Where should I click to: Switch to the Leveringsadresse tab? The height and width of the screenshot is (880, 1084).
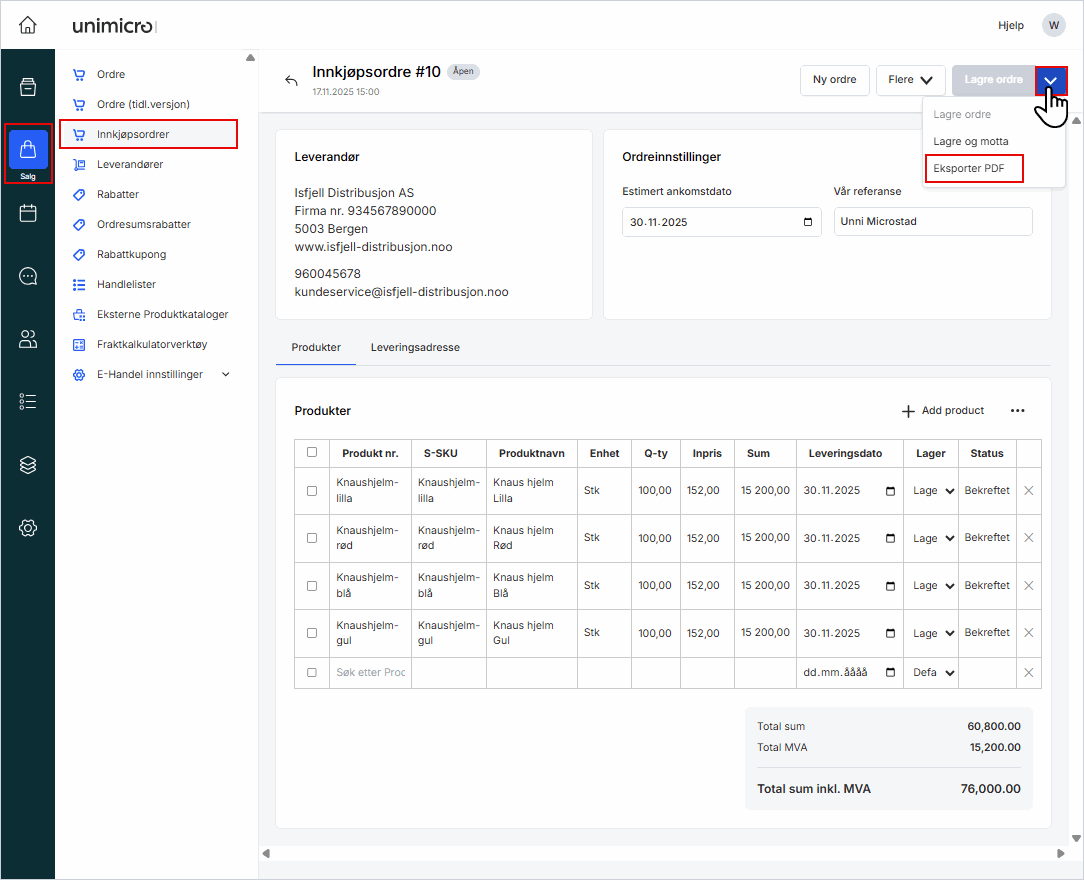pyautogui.click(x=415, y=348)
